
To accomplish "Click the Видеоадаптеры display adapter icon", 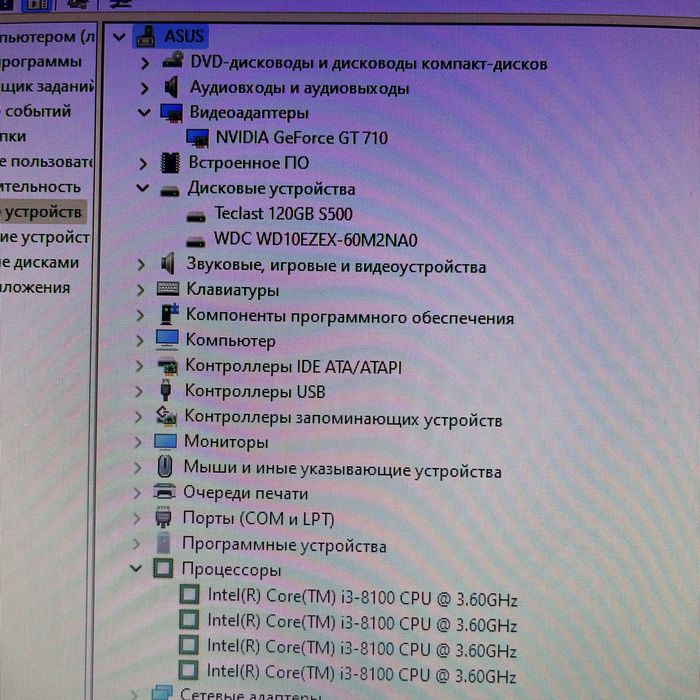I will click(x=171, y=112).
